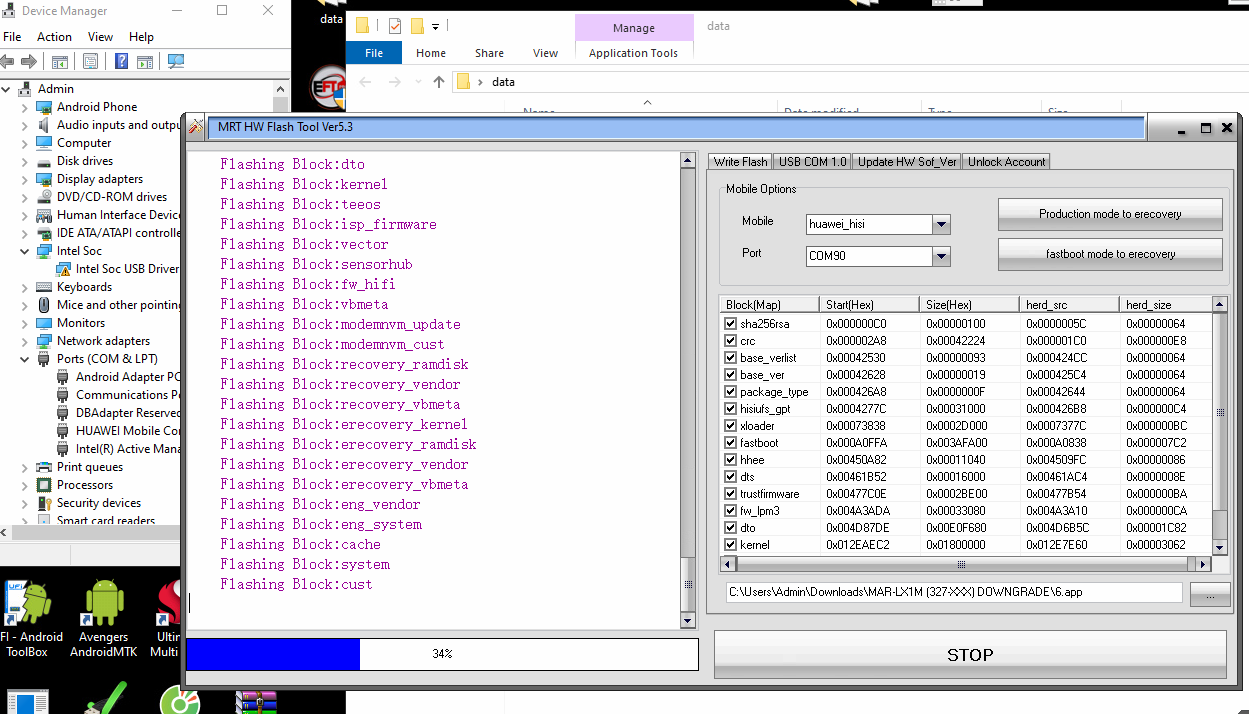Click the block table vertical scrollbar
This screenshot has height=714, width=1249.
coord(1220,426)
